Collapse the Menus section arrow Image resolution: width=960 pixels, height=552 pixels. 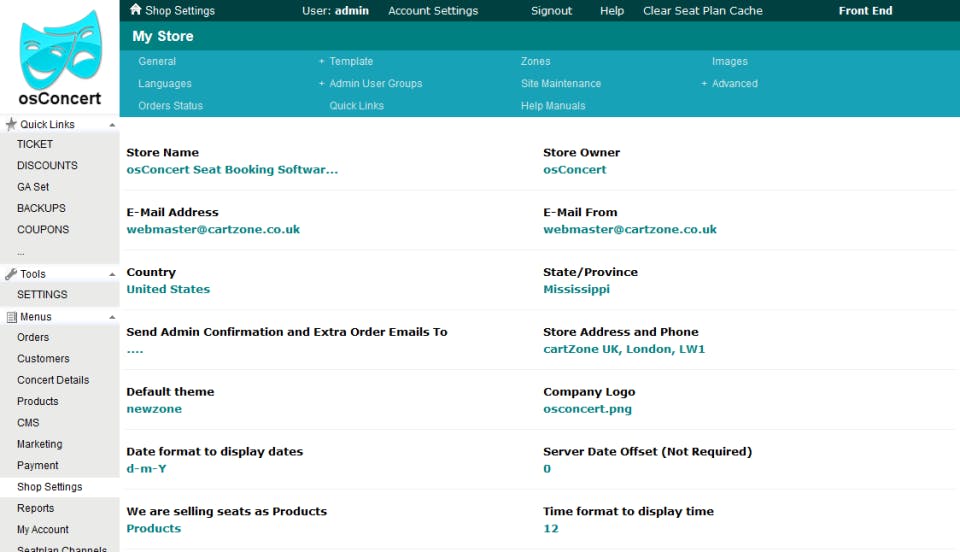point(112,317)
